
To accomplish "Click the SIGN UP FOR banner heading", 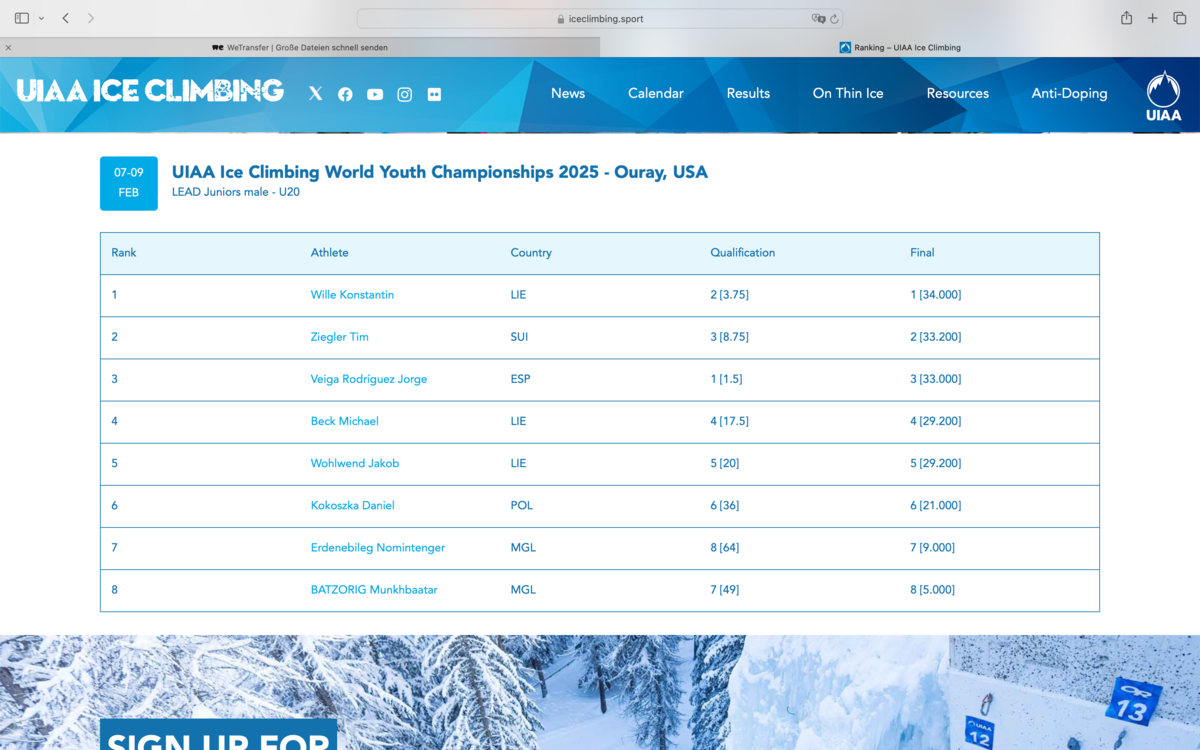I will (x=218, y=740).
